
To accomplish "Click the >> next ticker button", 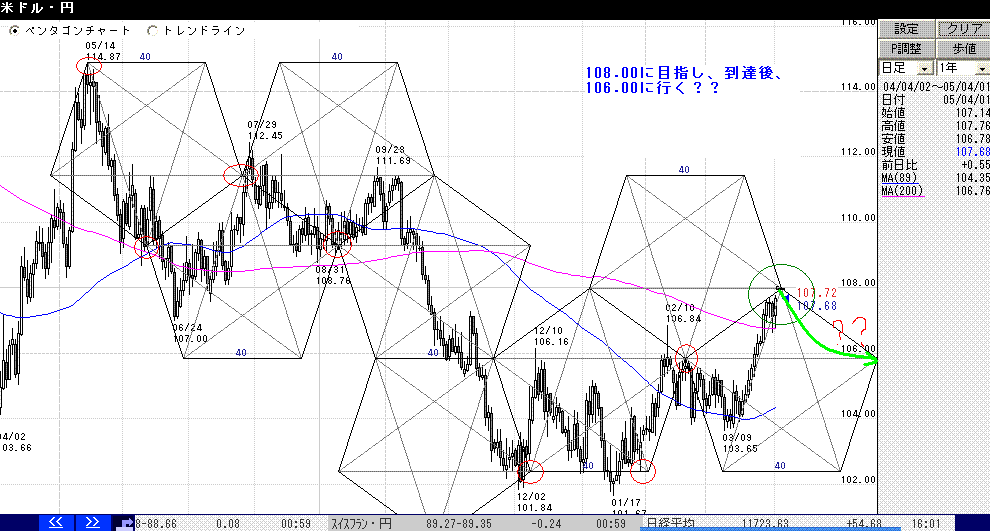I will tap(93, 523).
